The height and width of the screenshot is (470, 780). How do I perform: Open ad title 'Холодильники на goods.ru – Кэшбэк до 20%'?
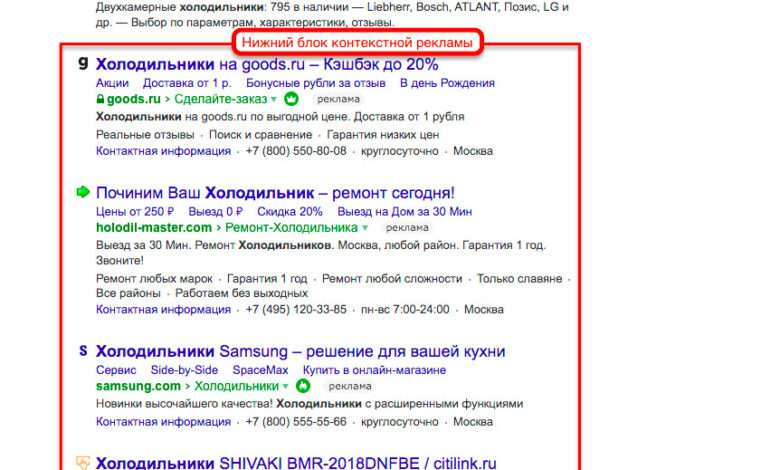(x=267, y=64)
